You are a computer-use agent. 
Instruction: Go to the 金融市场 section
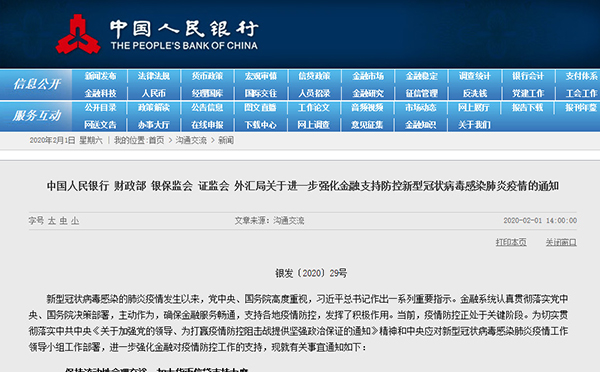[368, 76]
